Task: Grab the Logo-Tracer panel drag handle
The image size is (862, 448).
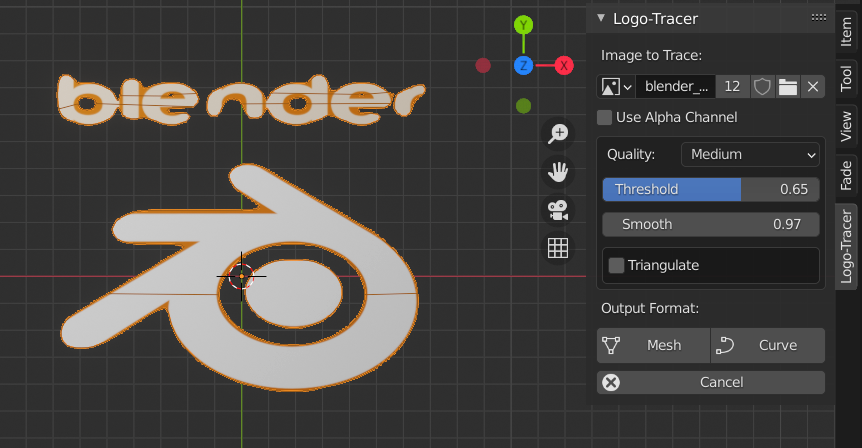Action: pyautogui.click(x=819, y=18)
